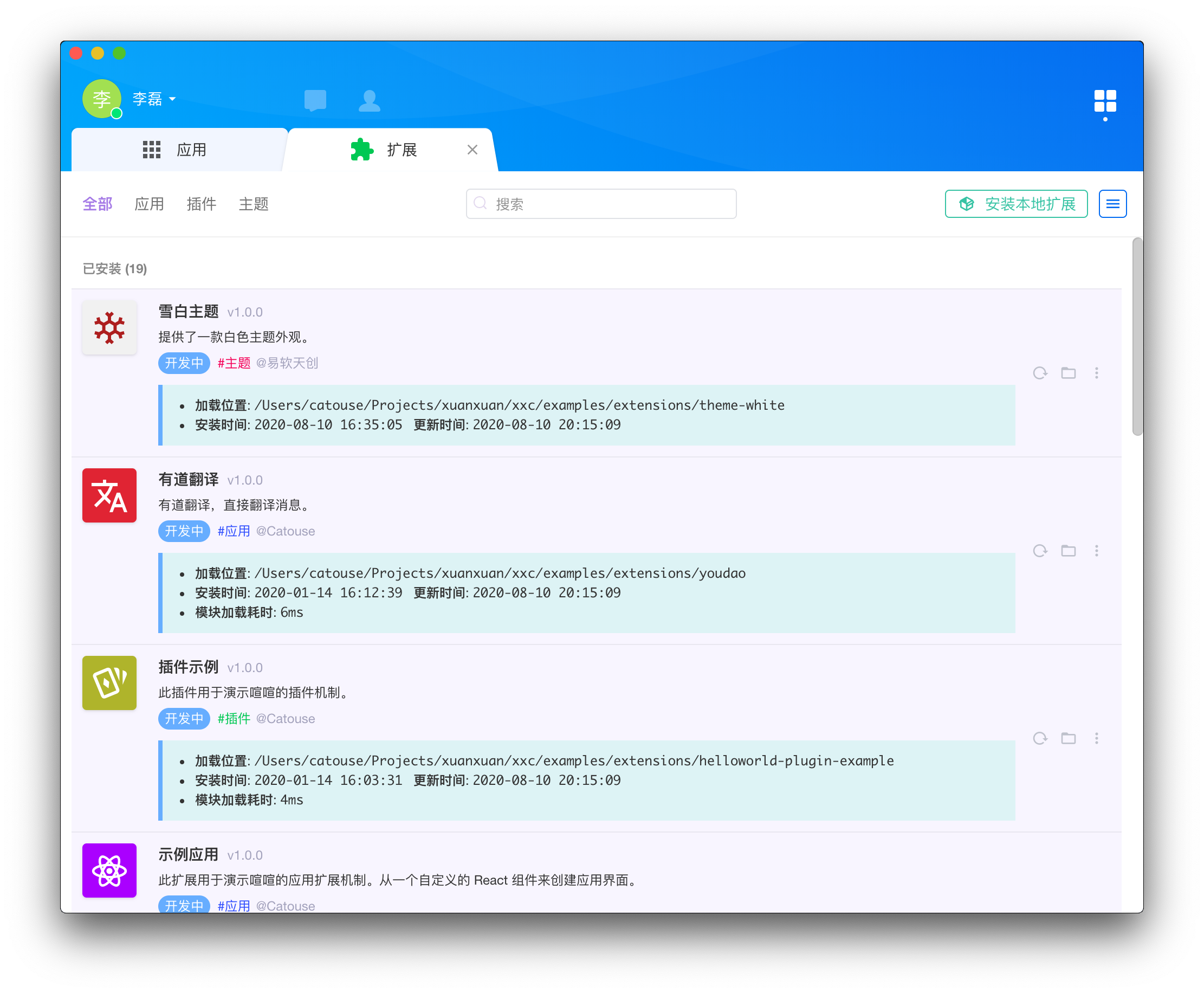Close the 扩展 tab
1204x993 pixels.
pyautogui.click(x=472, y=150)
